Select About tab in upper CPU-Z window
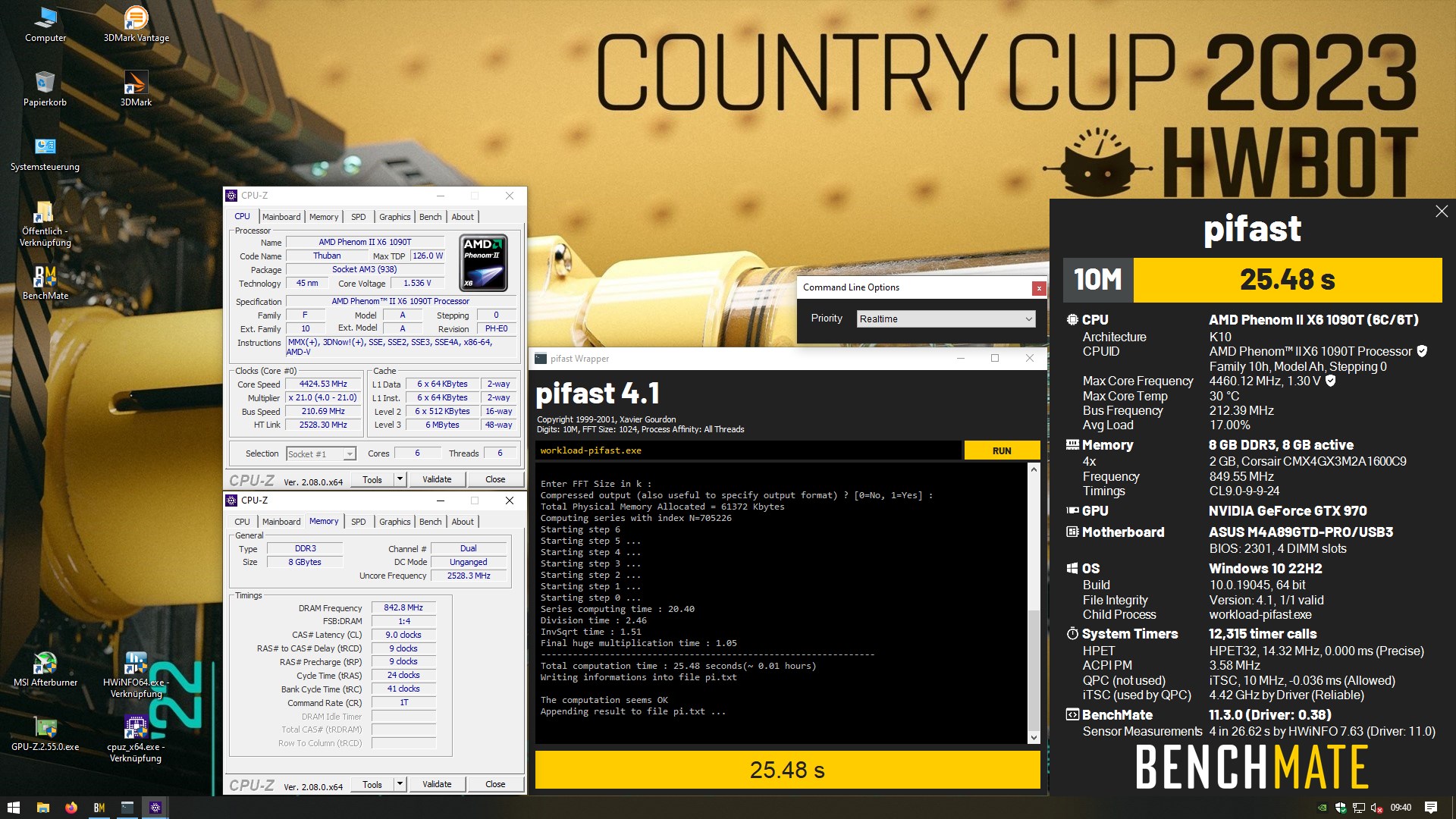This screenshot has height=819, width=1456. point(463,217)
